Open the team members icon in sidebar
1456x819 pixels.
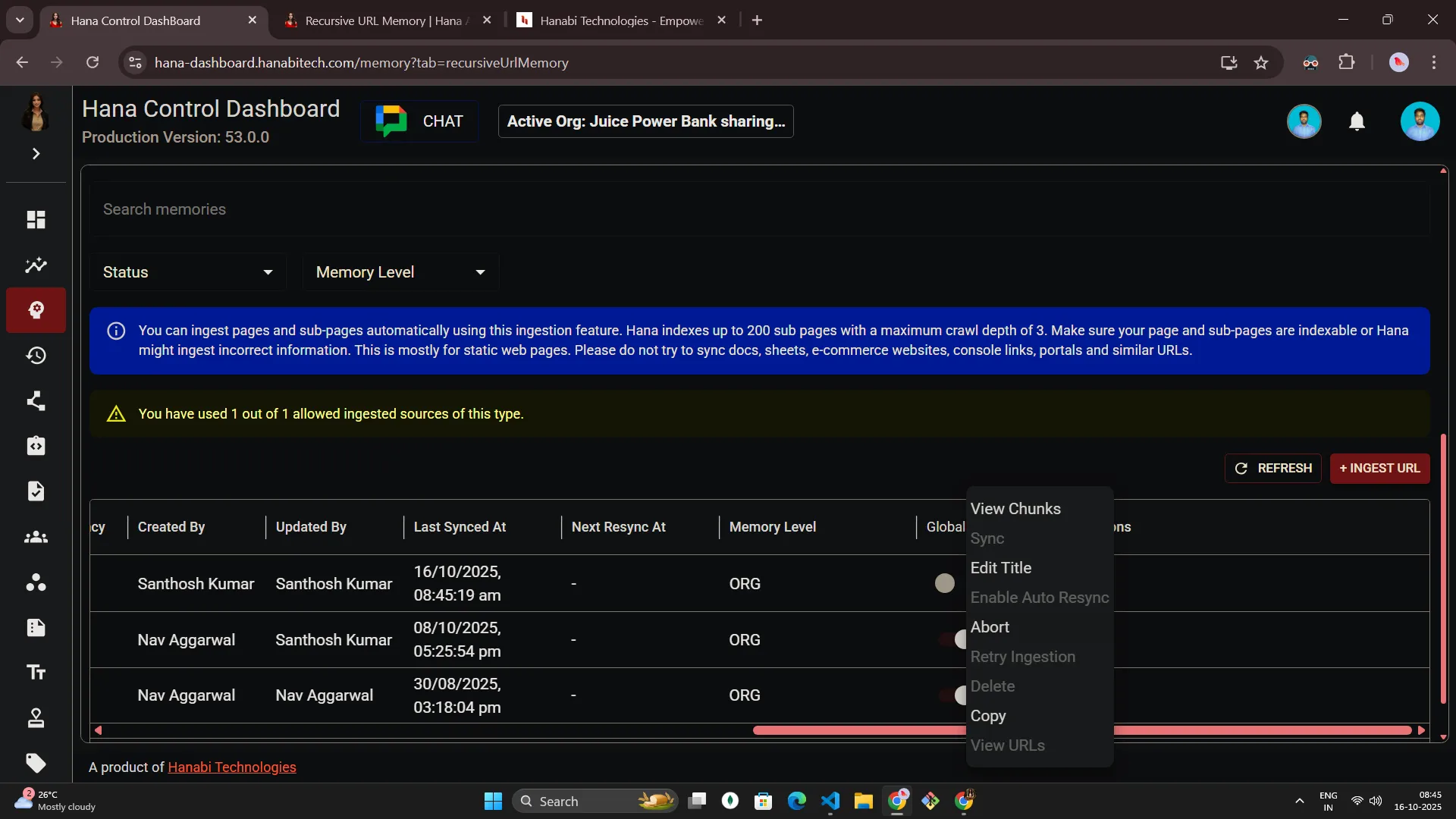click(36, 537)
